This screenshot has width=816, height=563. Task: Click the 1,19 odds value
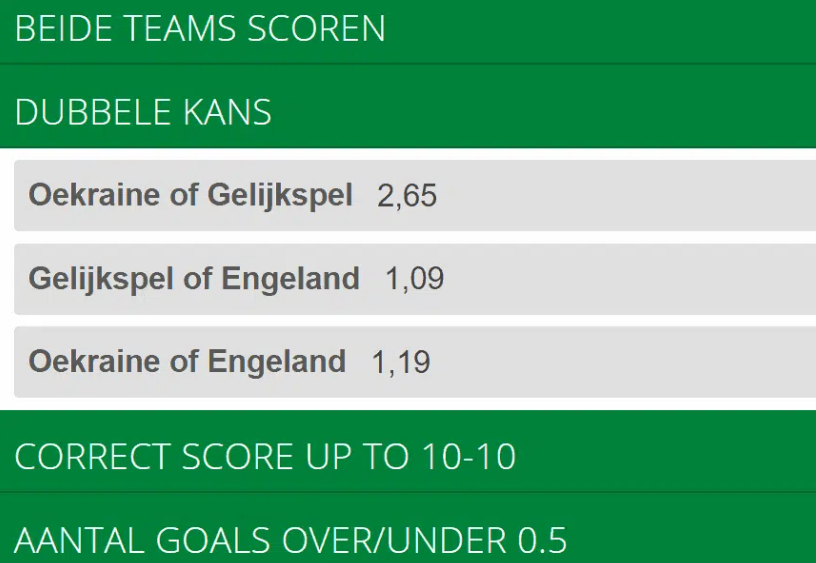(x=400, y=361)
